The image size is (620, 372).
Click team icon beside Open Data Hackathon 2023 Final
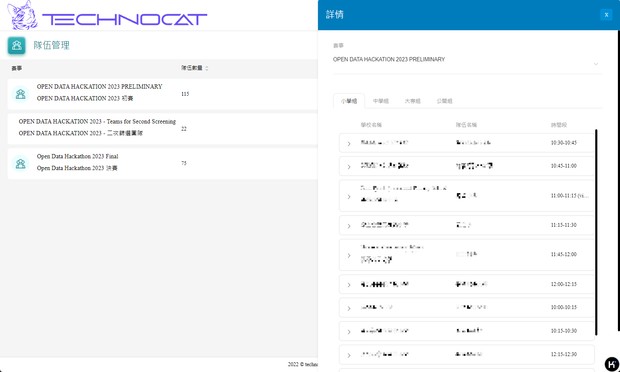pyautogui.click(x=21, y=163)
